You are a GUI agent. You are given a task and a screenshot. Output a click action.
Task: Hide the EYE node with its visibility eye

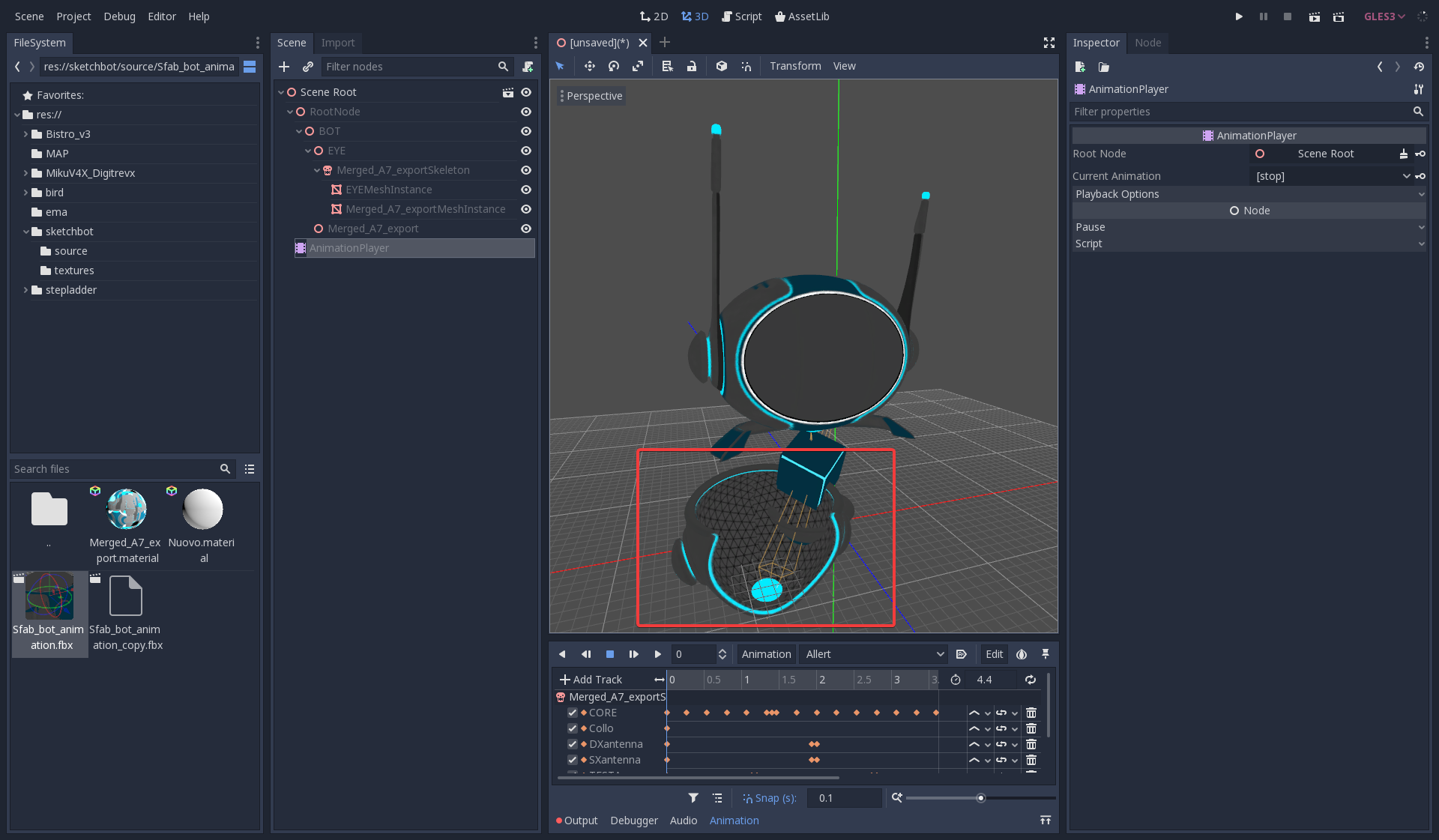pyautogui.click(x=527, y=151)
